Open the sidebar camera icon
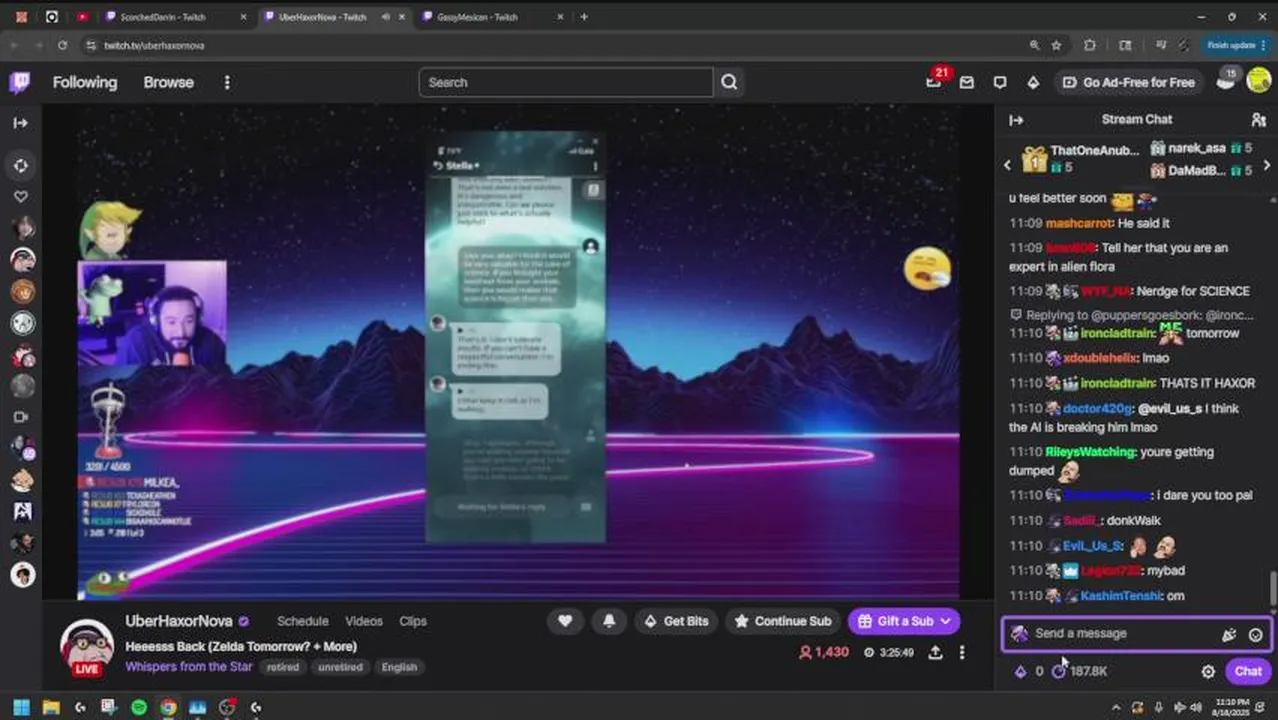The image size is (1278, 720). coord(21,417)
